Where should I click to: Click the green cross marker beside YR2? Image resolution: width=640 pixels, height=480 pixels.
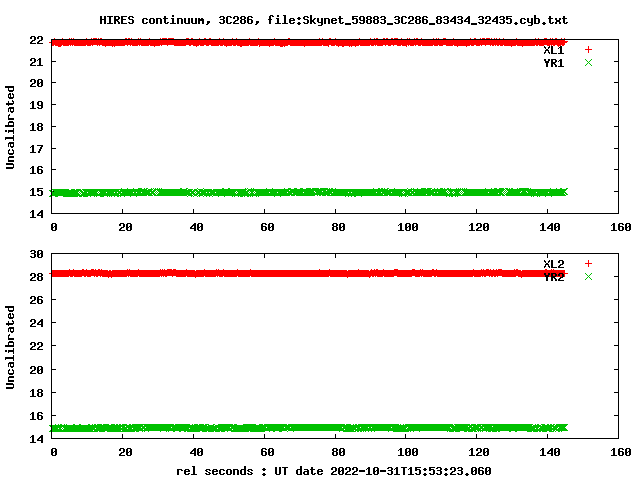(x=588, y=277)
